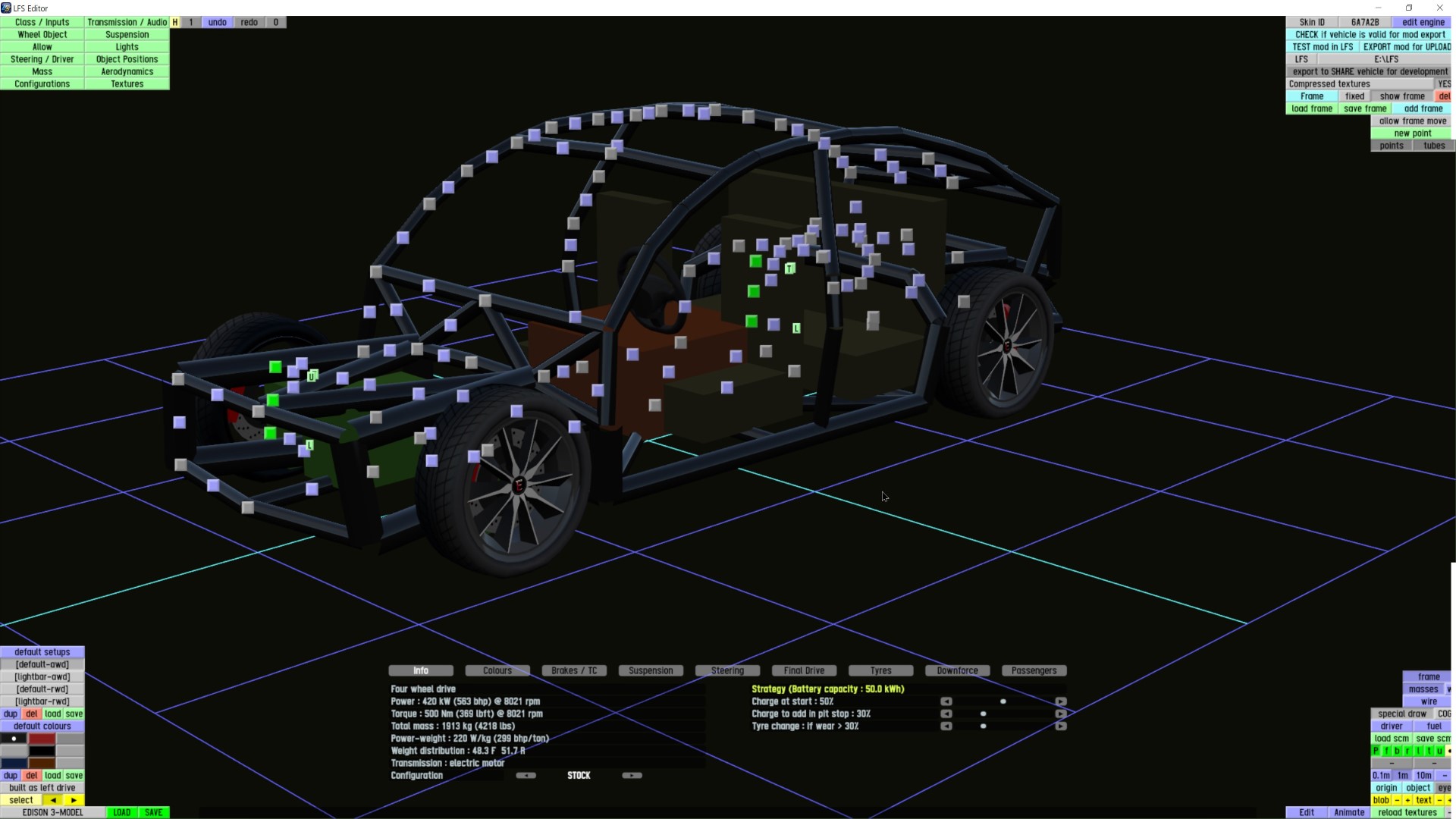Select the [lightbar-awd] default setup
Screen dimensions: 1456x819
click(x=42, y=677)
